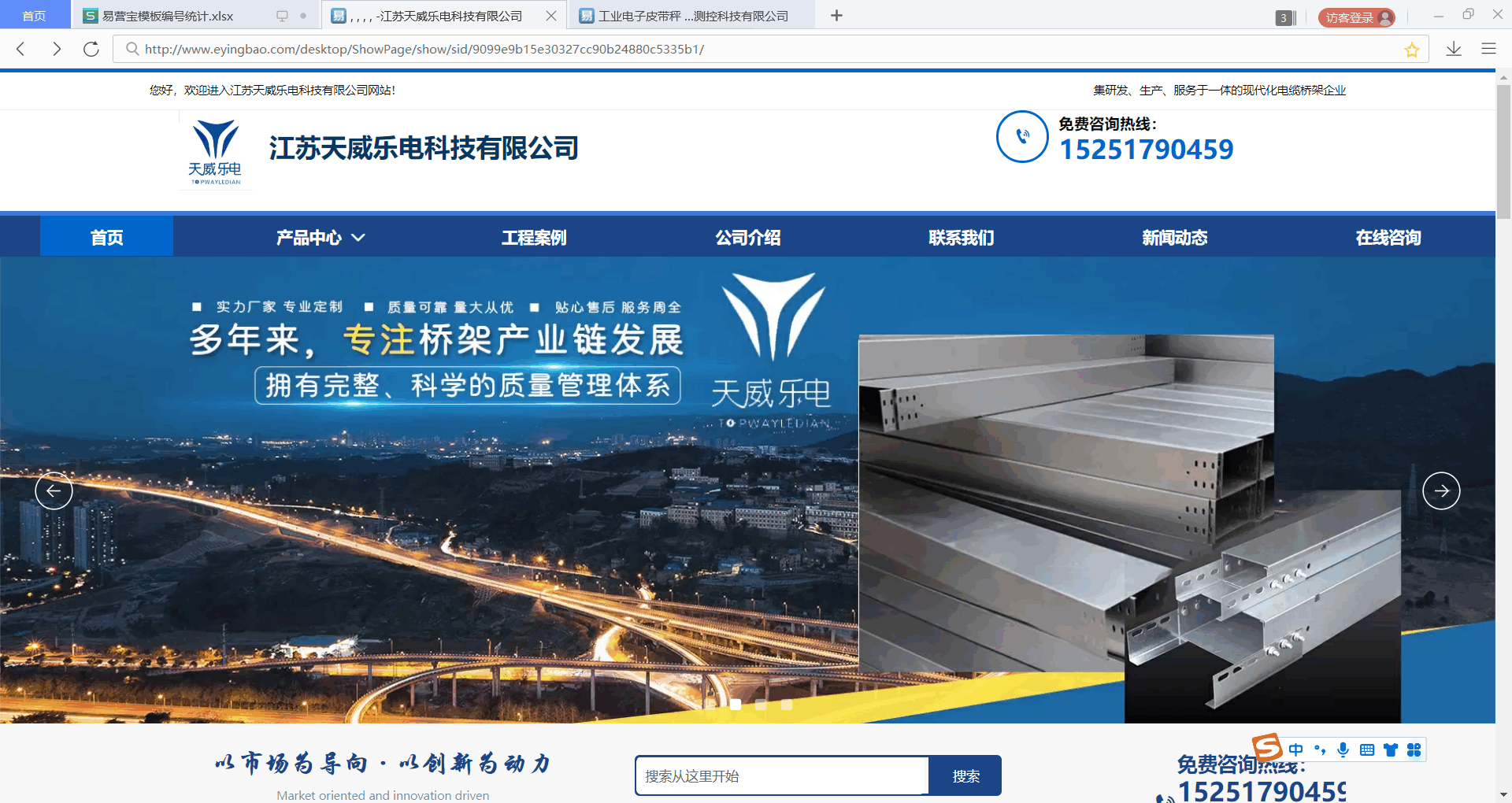Click the search magnifier in the address bar
Image resolution: width=1512 pixels, height=803 pixels.
(132, 49)
